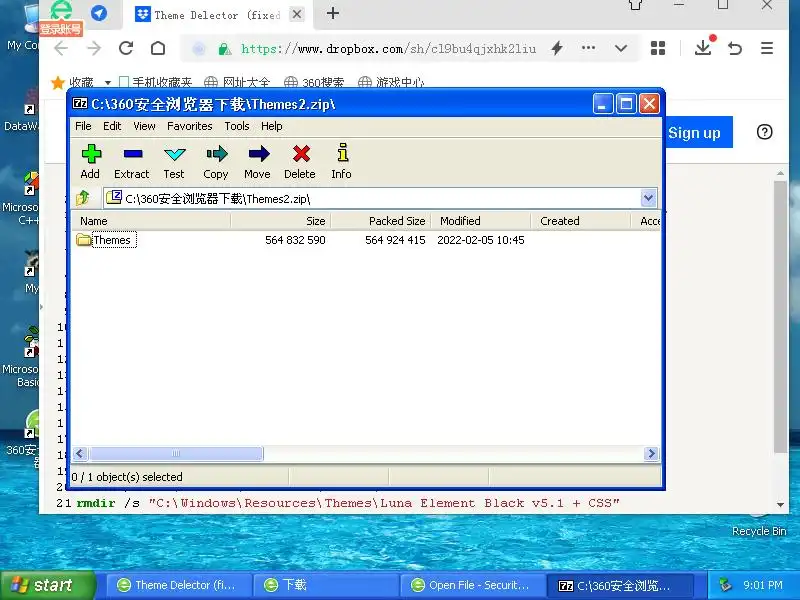Viewport: 800px width, 600px height.
Task: Switch to the 下载 taskbar window
Action: 327,585
